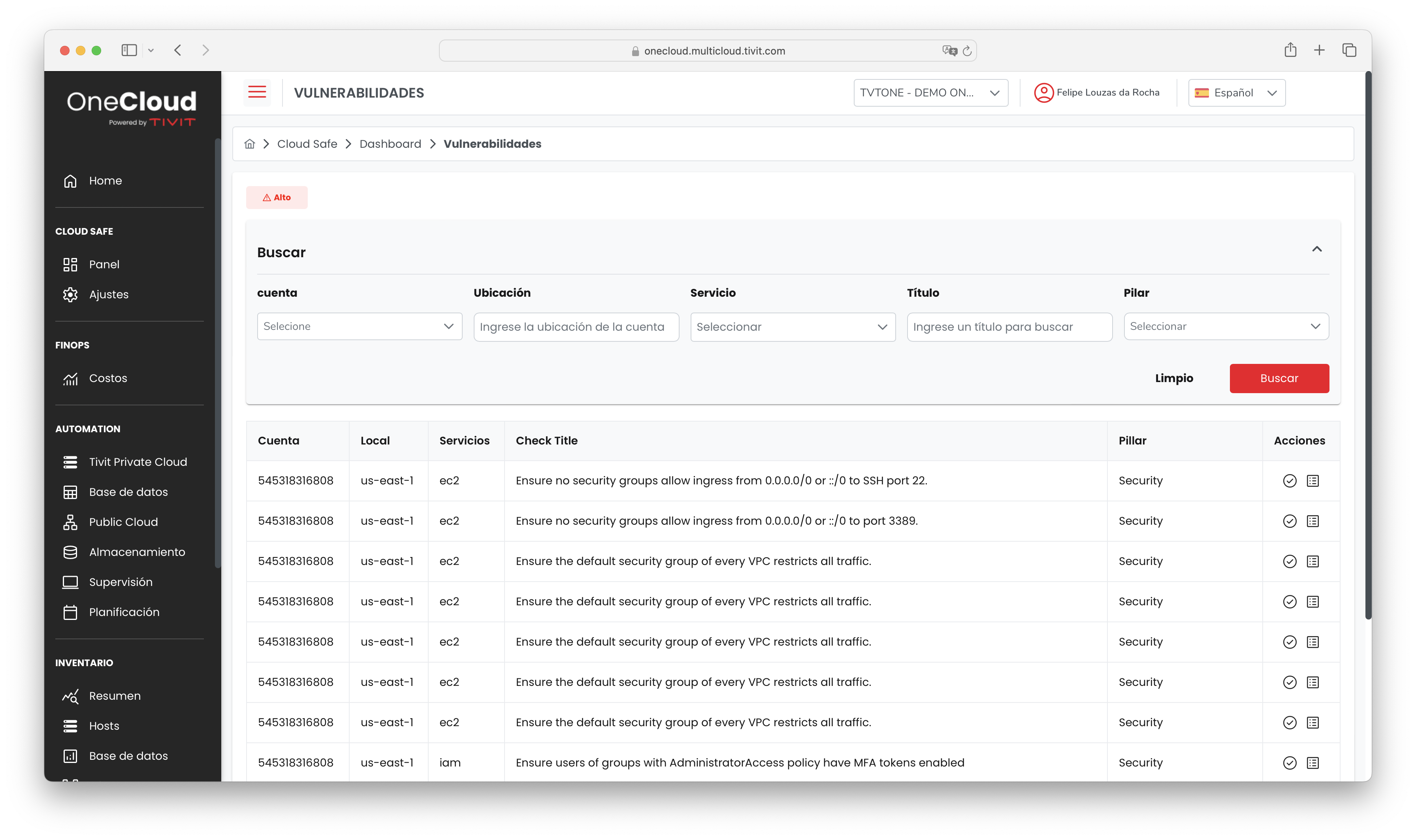Mark the first VPC traffic finding as resolved
Screen dimensions: 1416x840
(x=1290, y=561)
